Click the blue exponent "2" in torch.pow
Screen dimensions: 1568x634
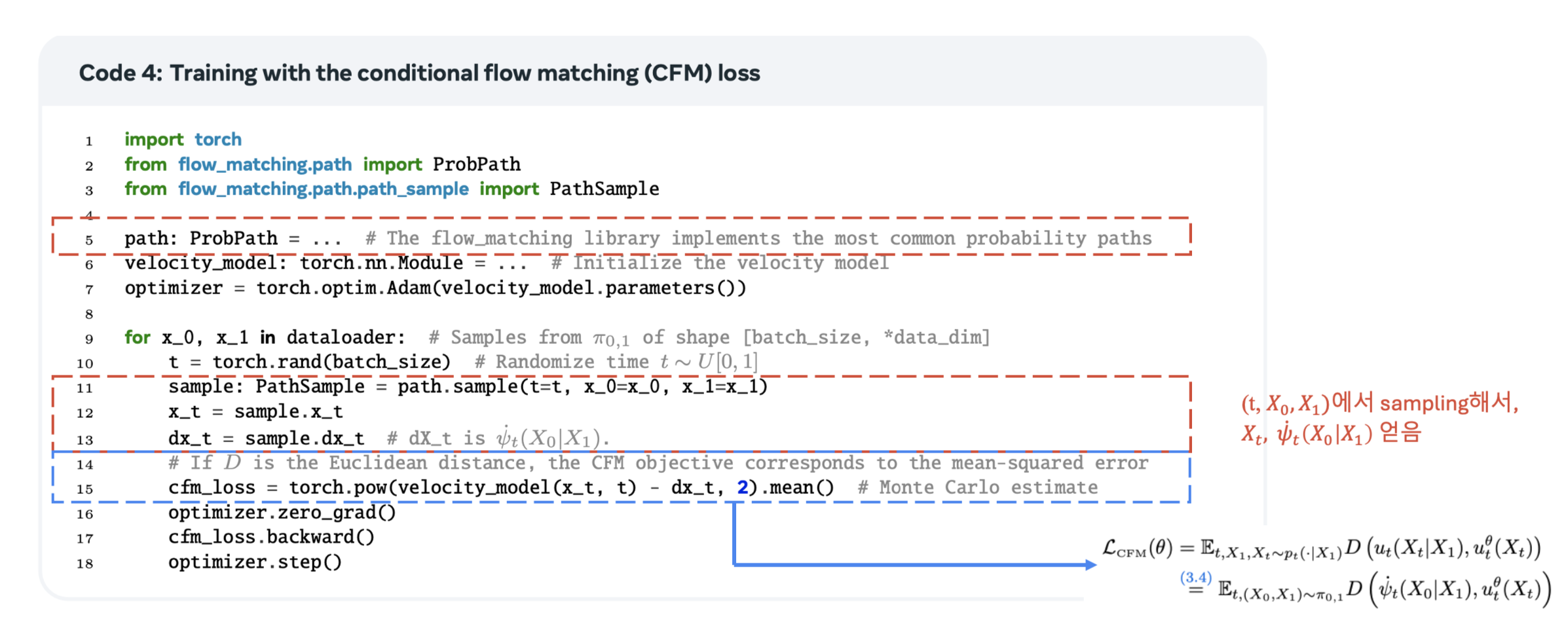(x=742, y=488)
